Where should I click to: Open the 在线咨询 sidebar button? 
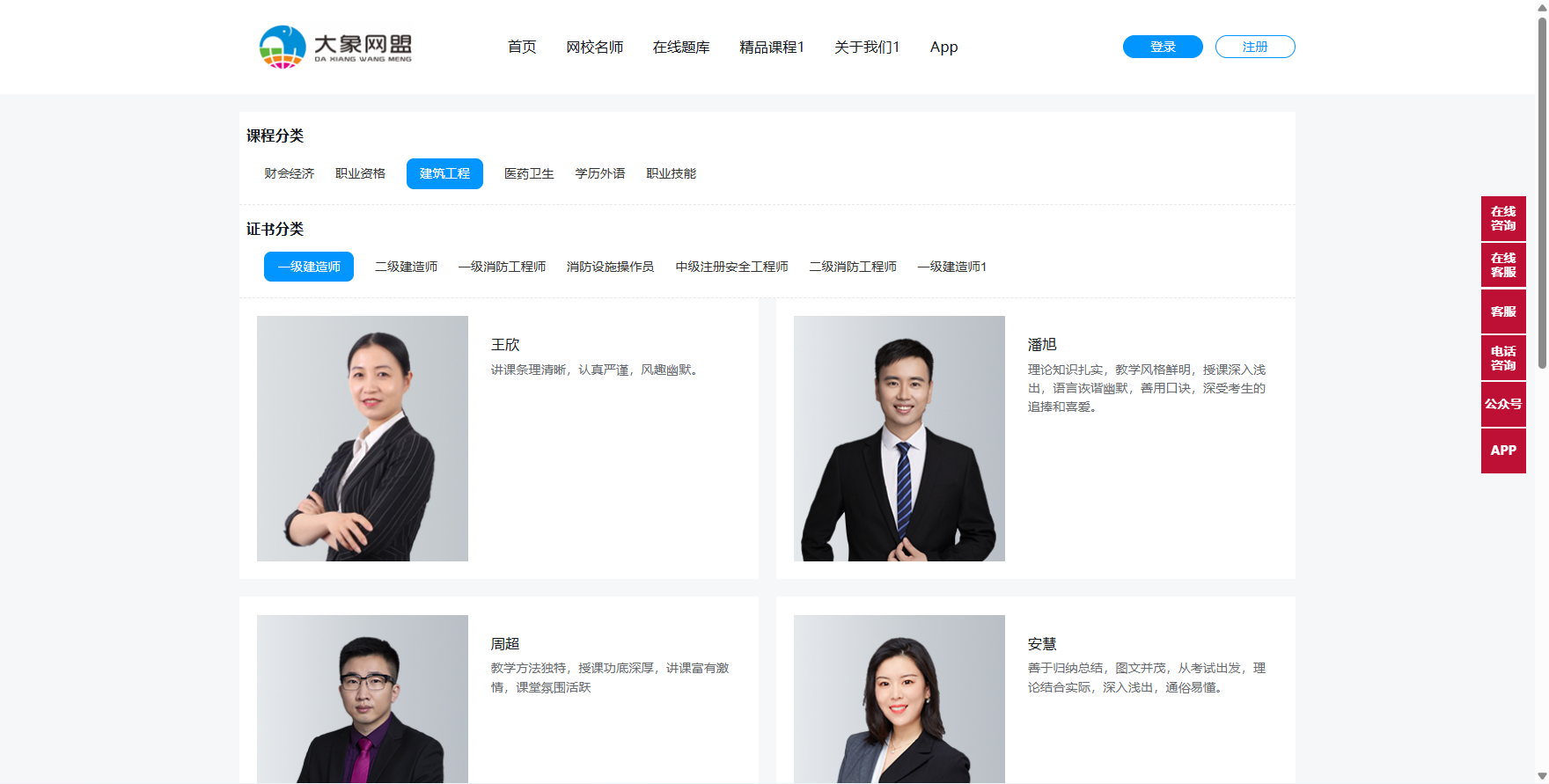(x=1502, y=218)
